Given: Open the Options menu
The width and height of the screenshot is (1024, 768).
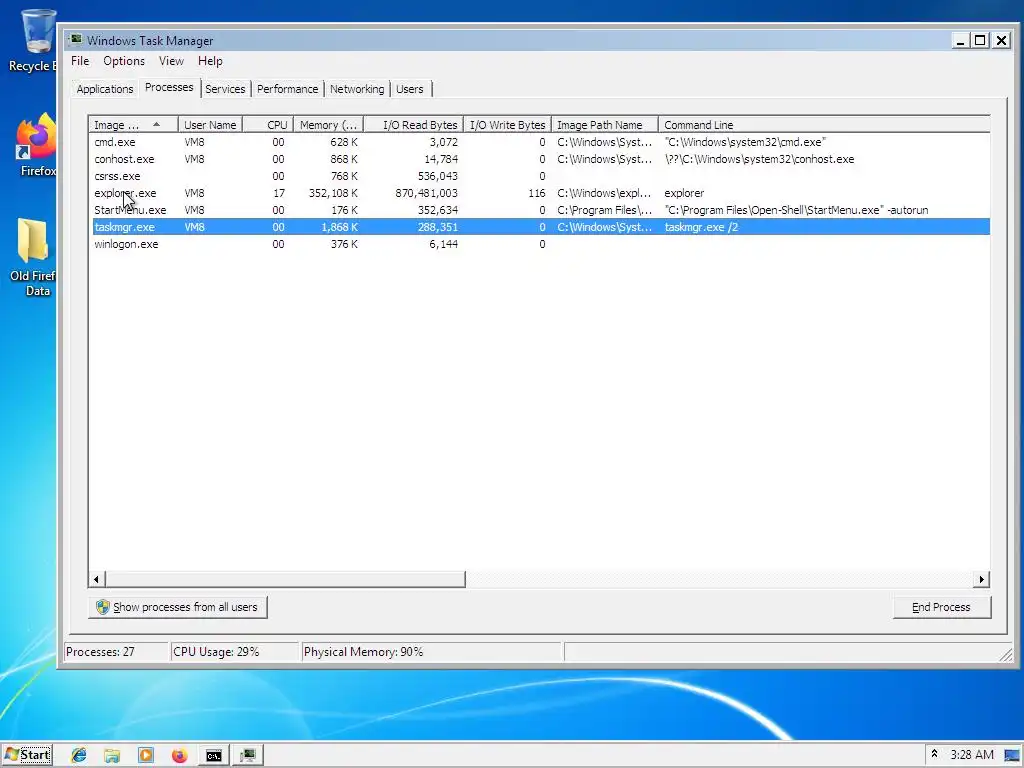Looking at the screenshot, I should click(124, 61).
